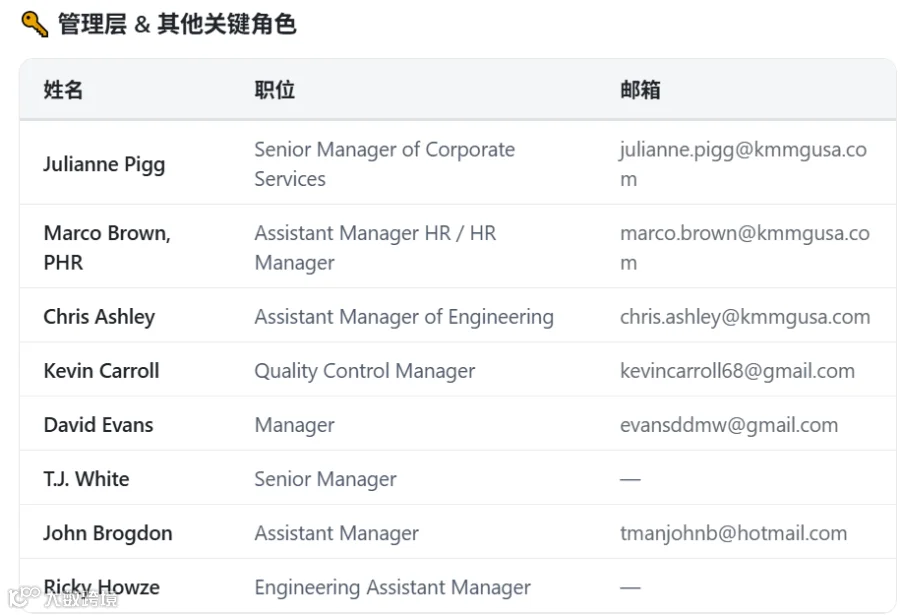
Task: Click tmanjohnb@hotmail.com email address
Action: point(733,533)
